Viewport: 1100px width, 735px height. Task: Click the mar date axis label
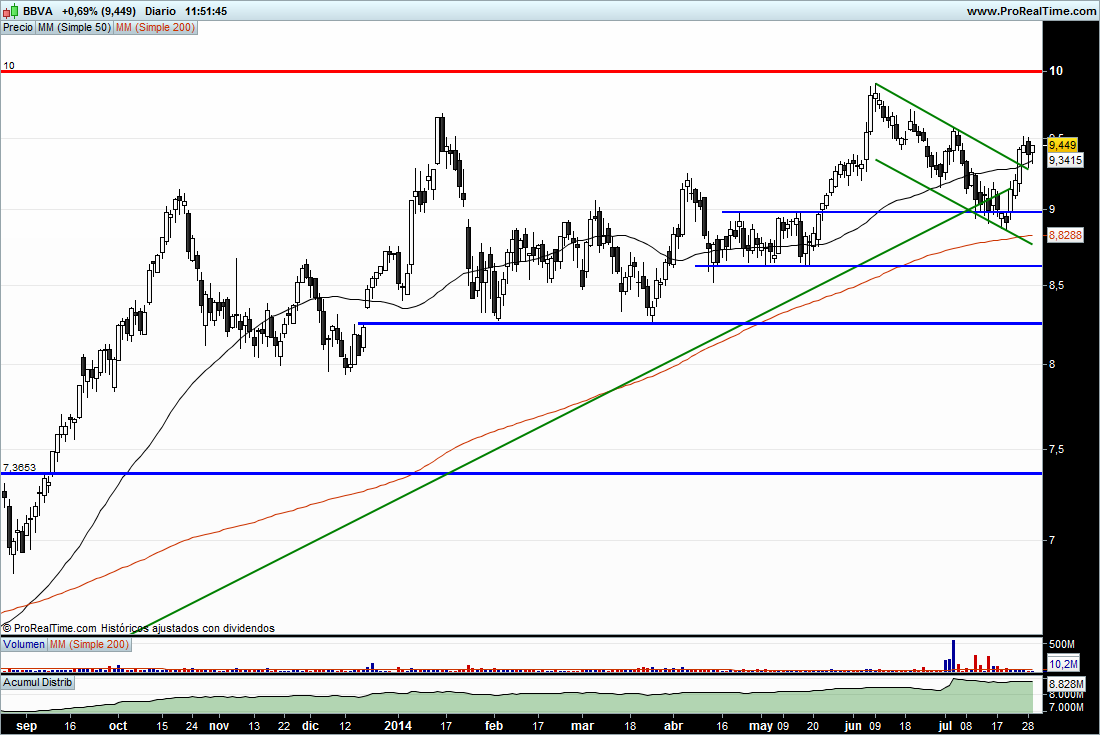[582, 726]
